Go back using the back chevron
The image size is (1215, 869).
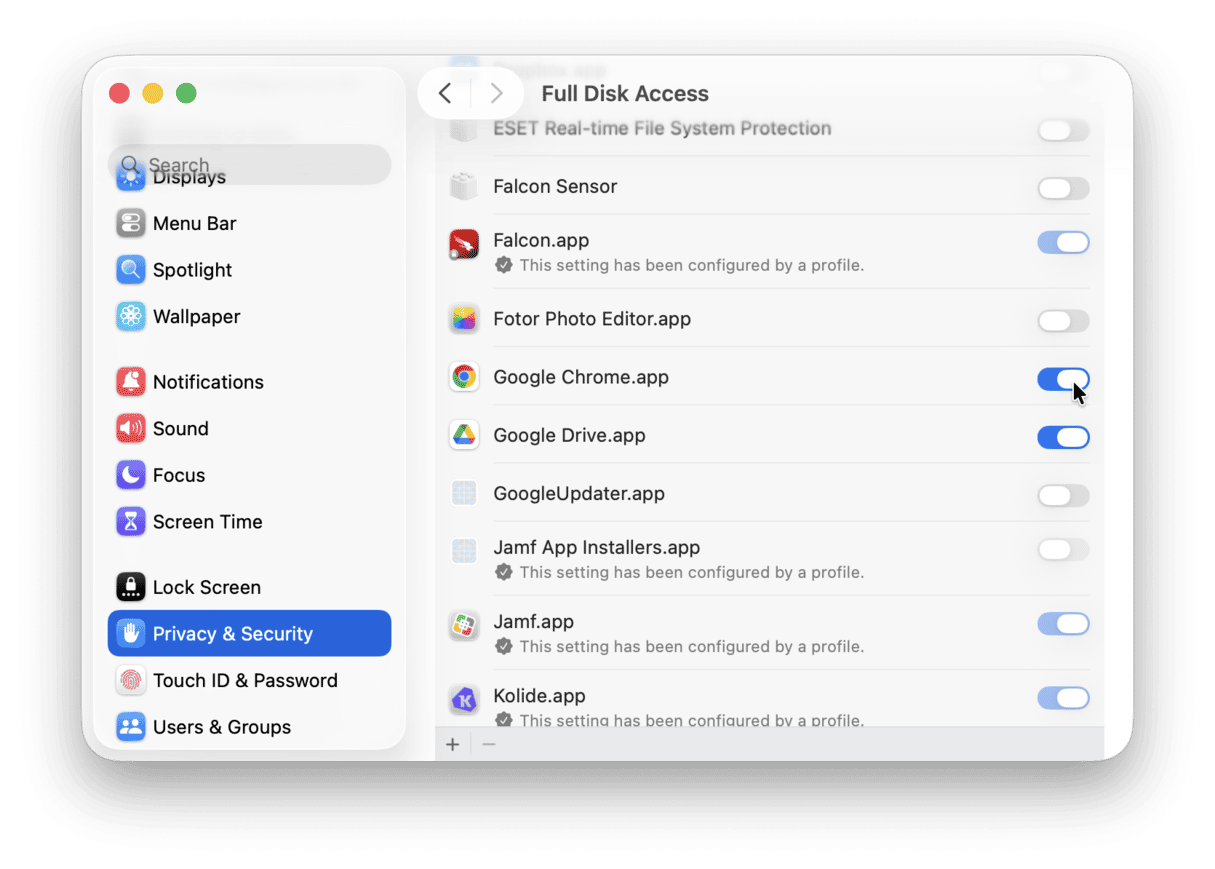[x=444, y=93]
